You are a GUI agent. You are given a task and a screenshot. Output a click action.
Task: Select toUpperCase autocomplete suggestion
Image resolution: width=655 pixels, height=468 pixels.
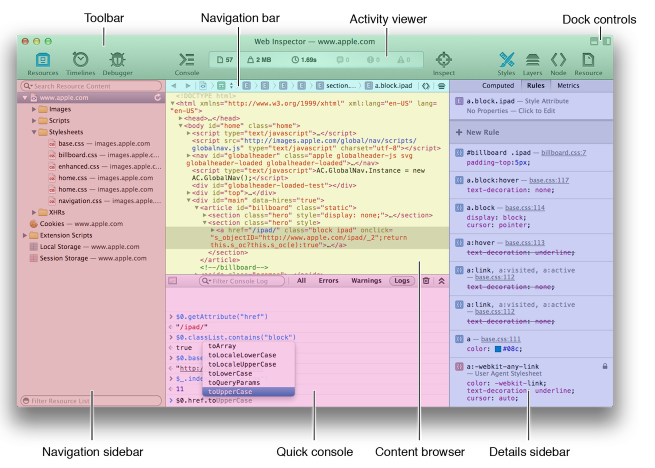[249, 392]
